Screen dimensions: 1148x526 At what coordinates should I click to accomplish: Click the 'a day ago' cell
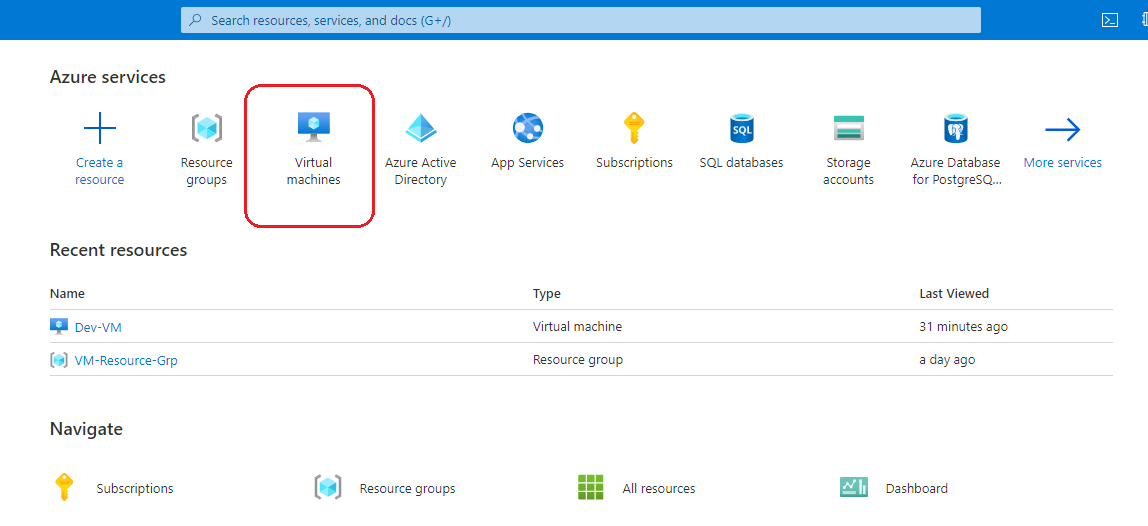[947, 360]
